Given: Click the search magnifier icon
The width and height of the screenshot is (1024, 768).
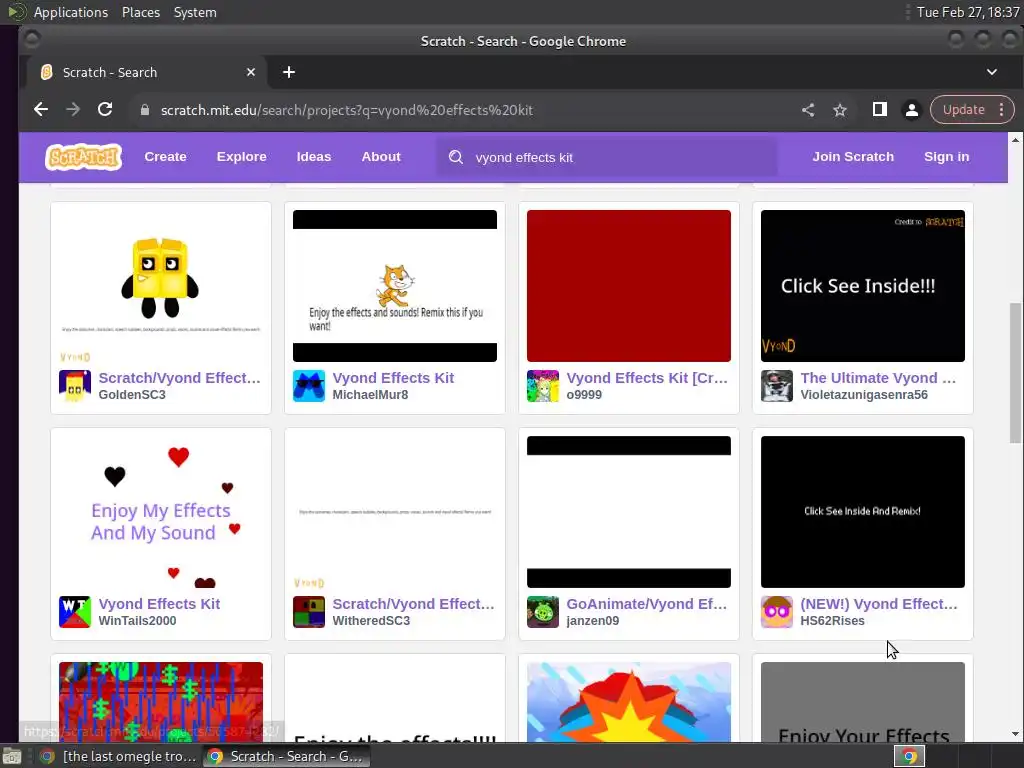Looking at the screenshot, I should click(x=456, y=157).
